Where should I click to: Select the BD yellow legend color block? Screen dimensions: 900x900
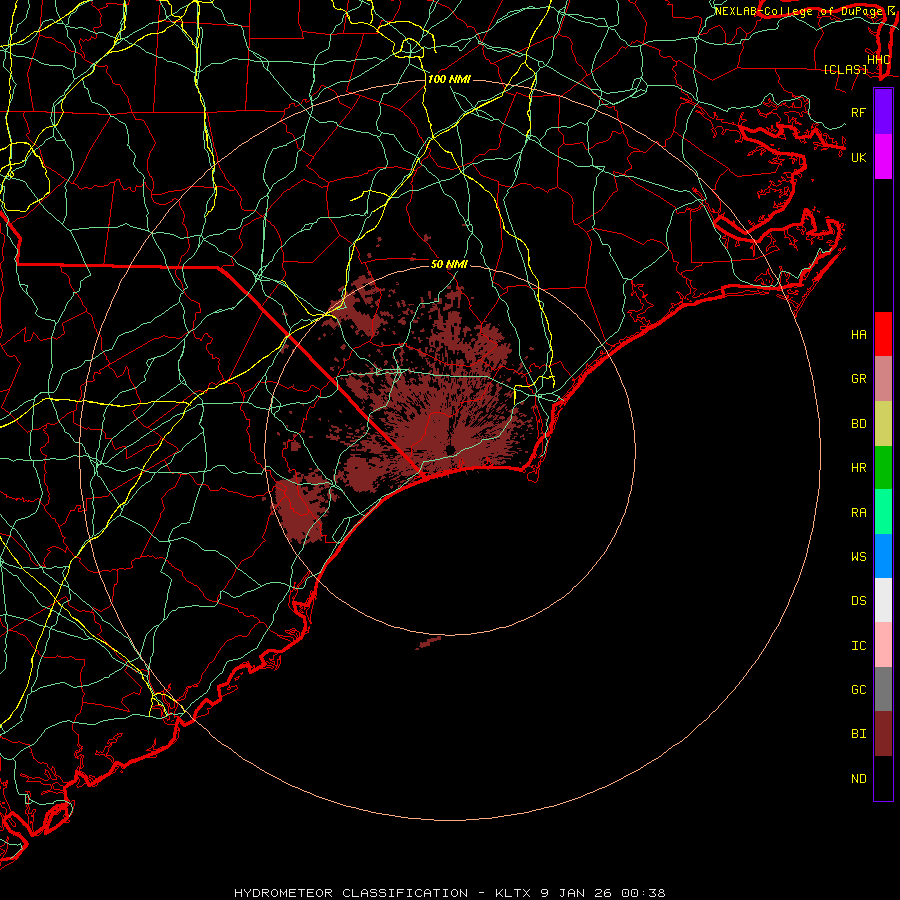pos(883,424)
